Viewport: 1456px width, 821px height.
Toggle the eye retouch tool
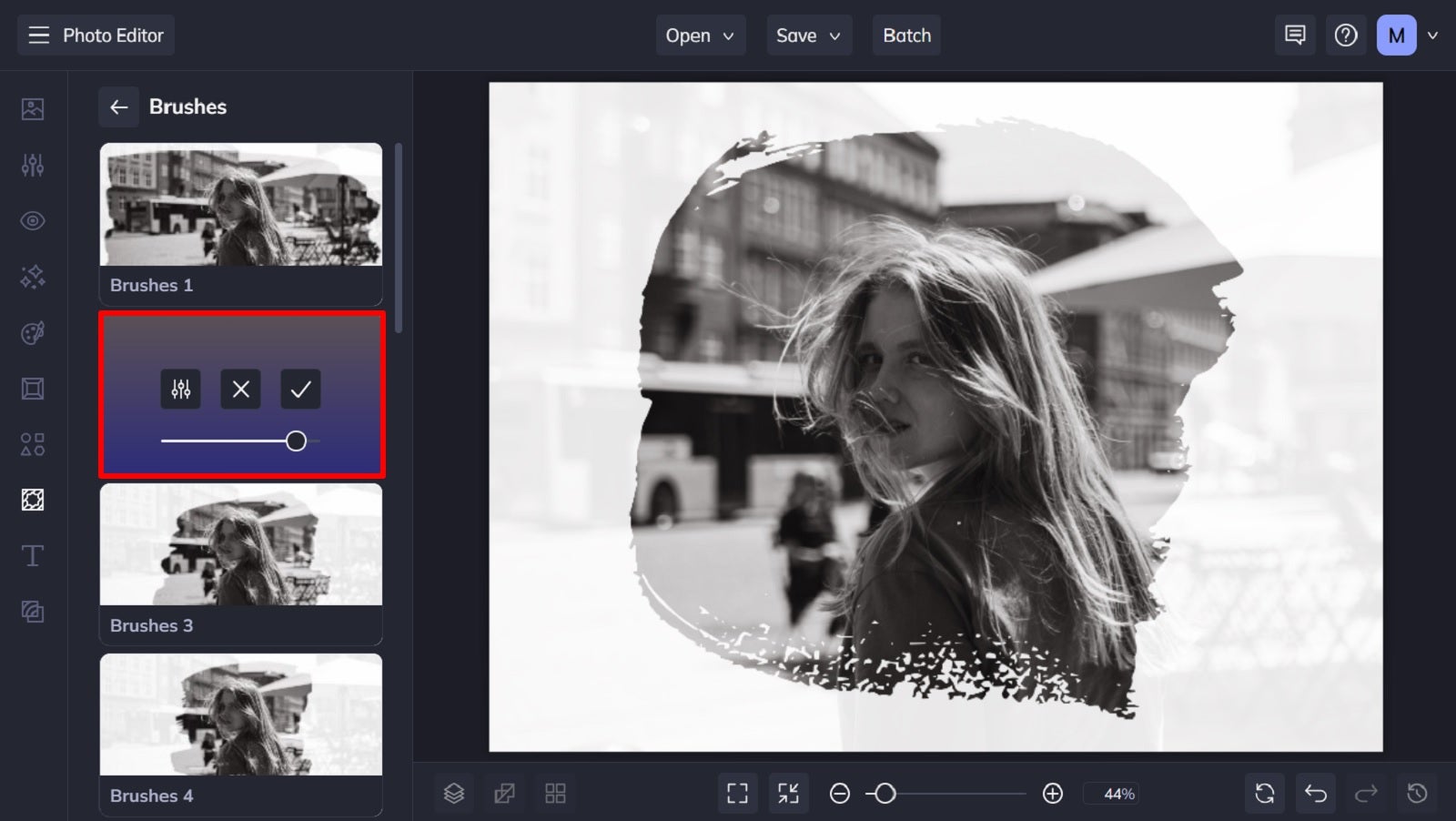(x=33, y=220)
